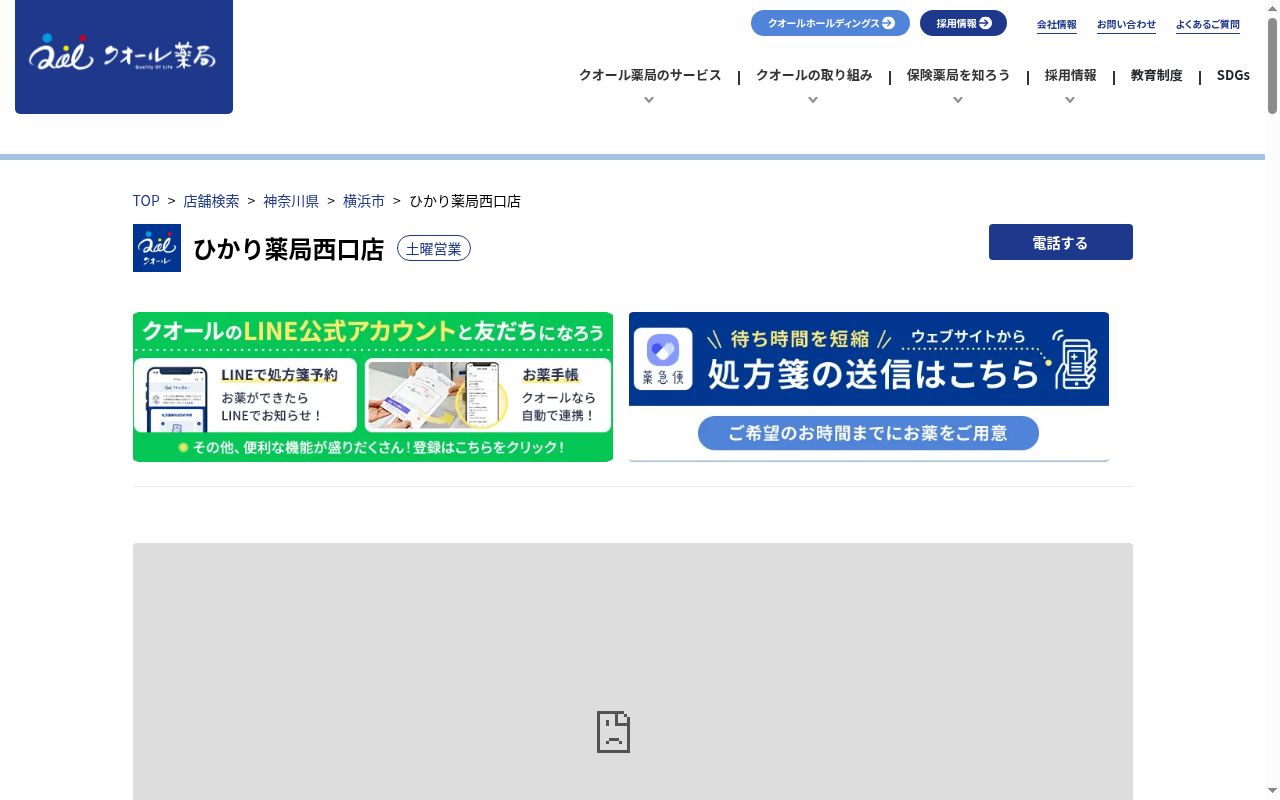Open the よくあるご質問 link

click(x=1208, y=24)
